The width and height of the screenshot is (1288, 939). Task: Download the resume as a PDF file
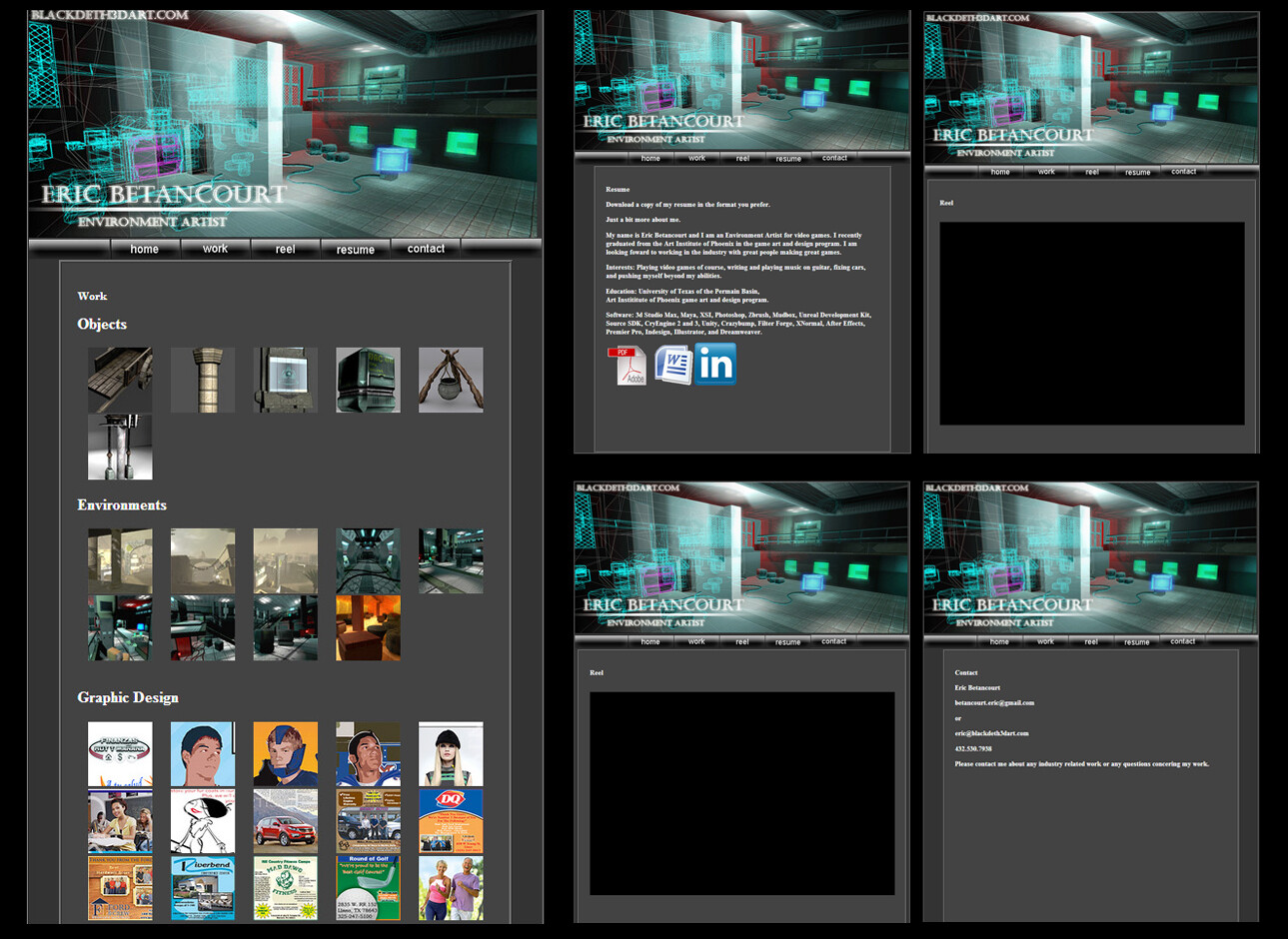(629, 366)
